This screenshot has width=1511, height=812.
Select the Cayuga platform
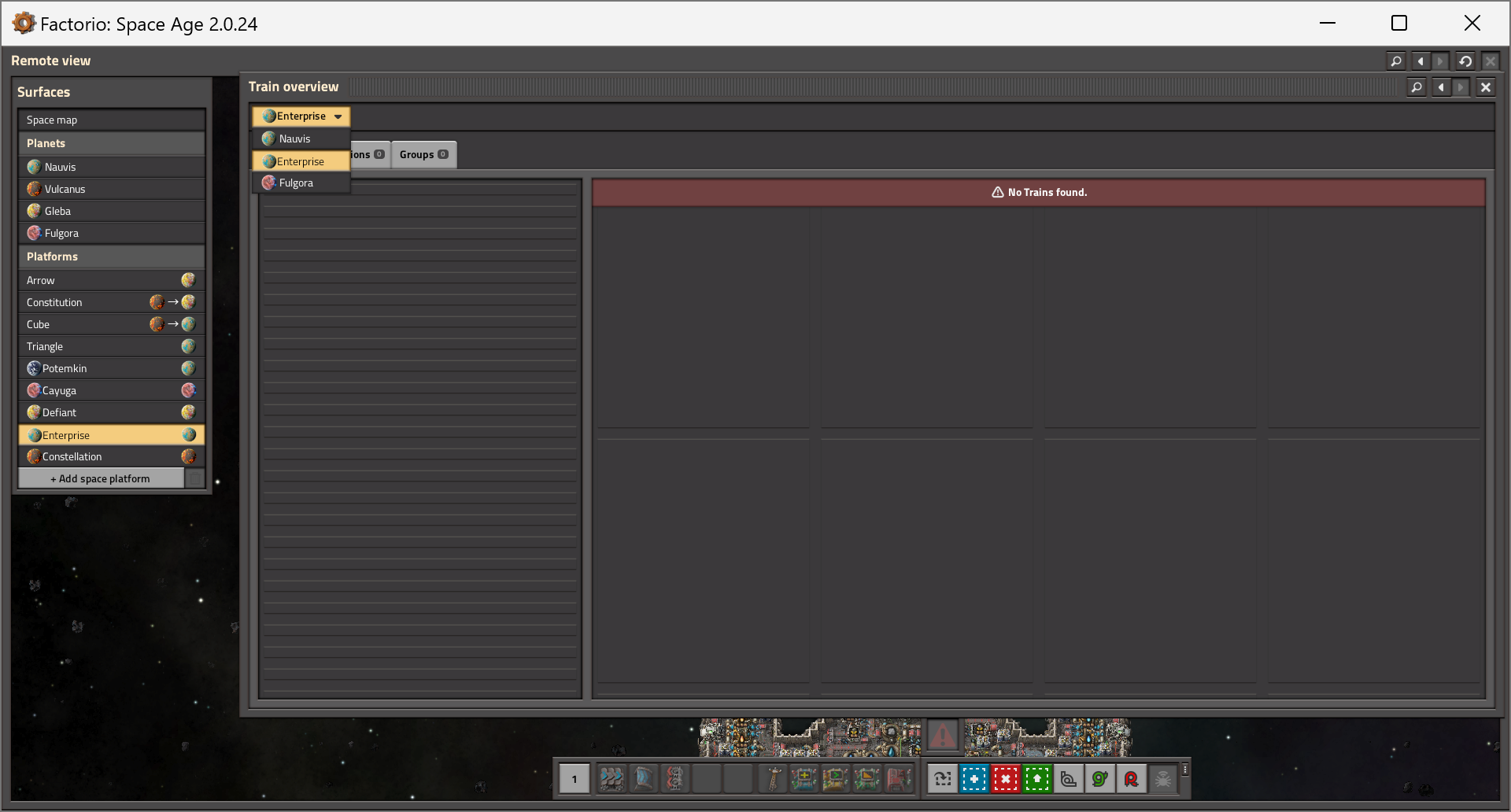(112, 390)
